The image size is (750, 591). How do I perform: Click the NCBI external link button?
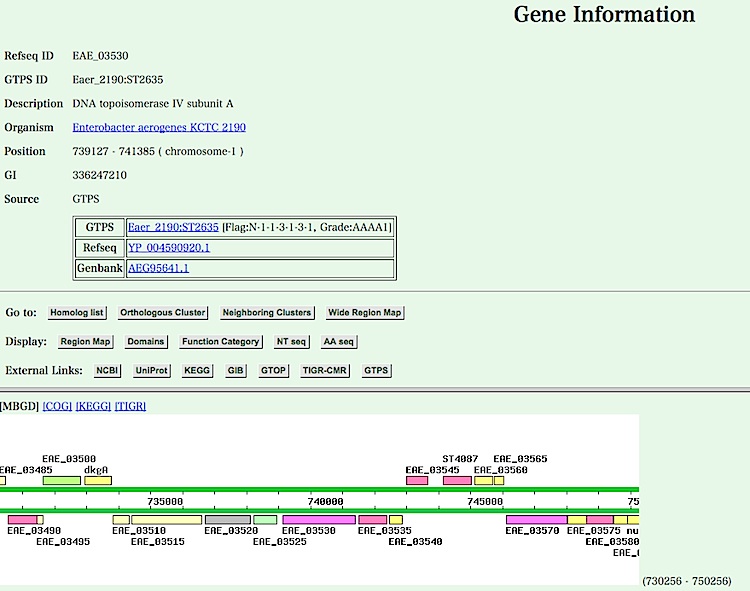point(107,370)
